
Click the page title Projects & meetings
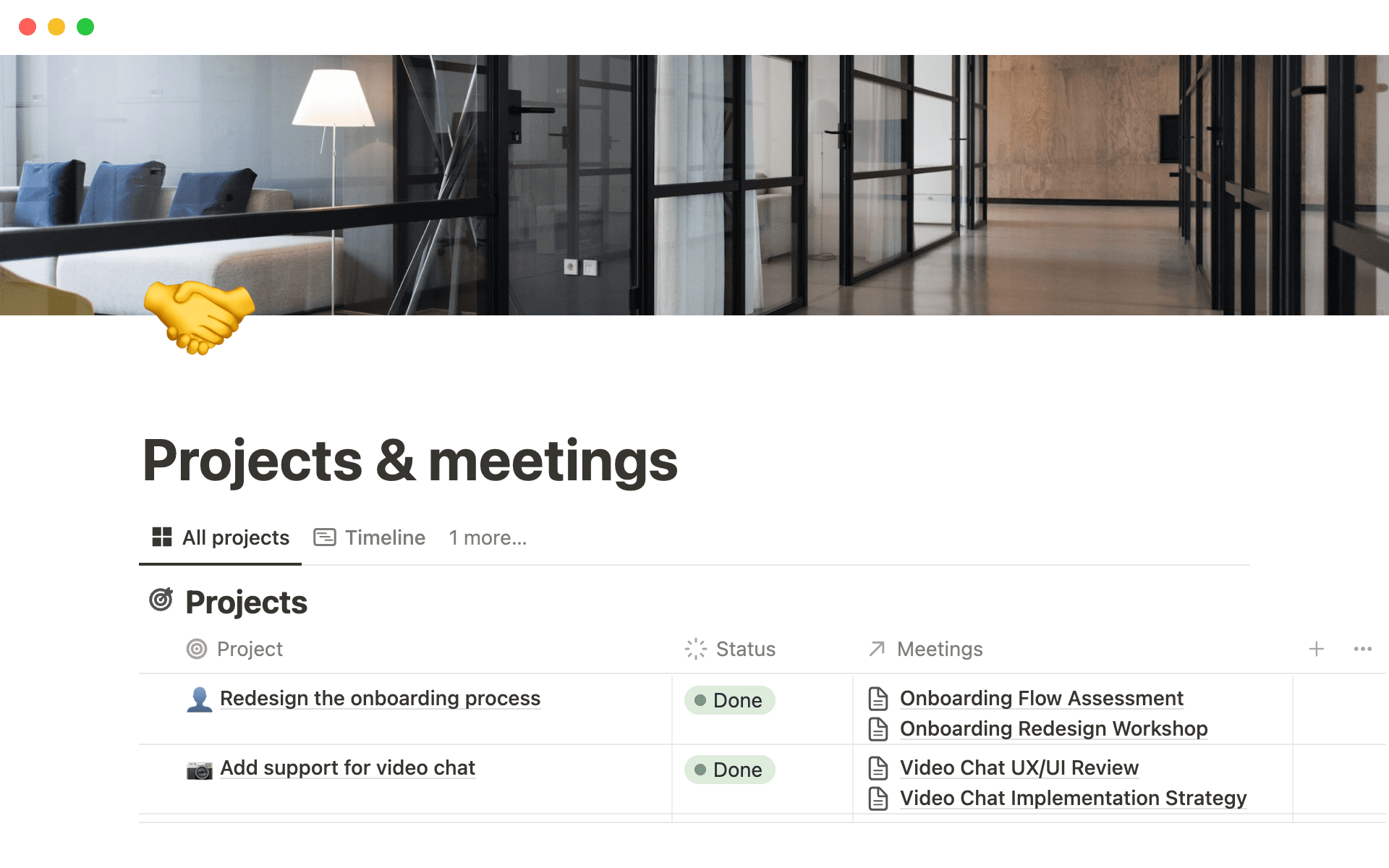409,461
